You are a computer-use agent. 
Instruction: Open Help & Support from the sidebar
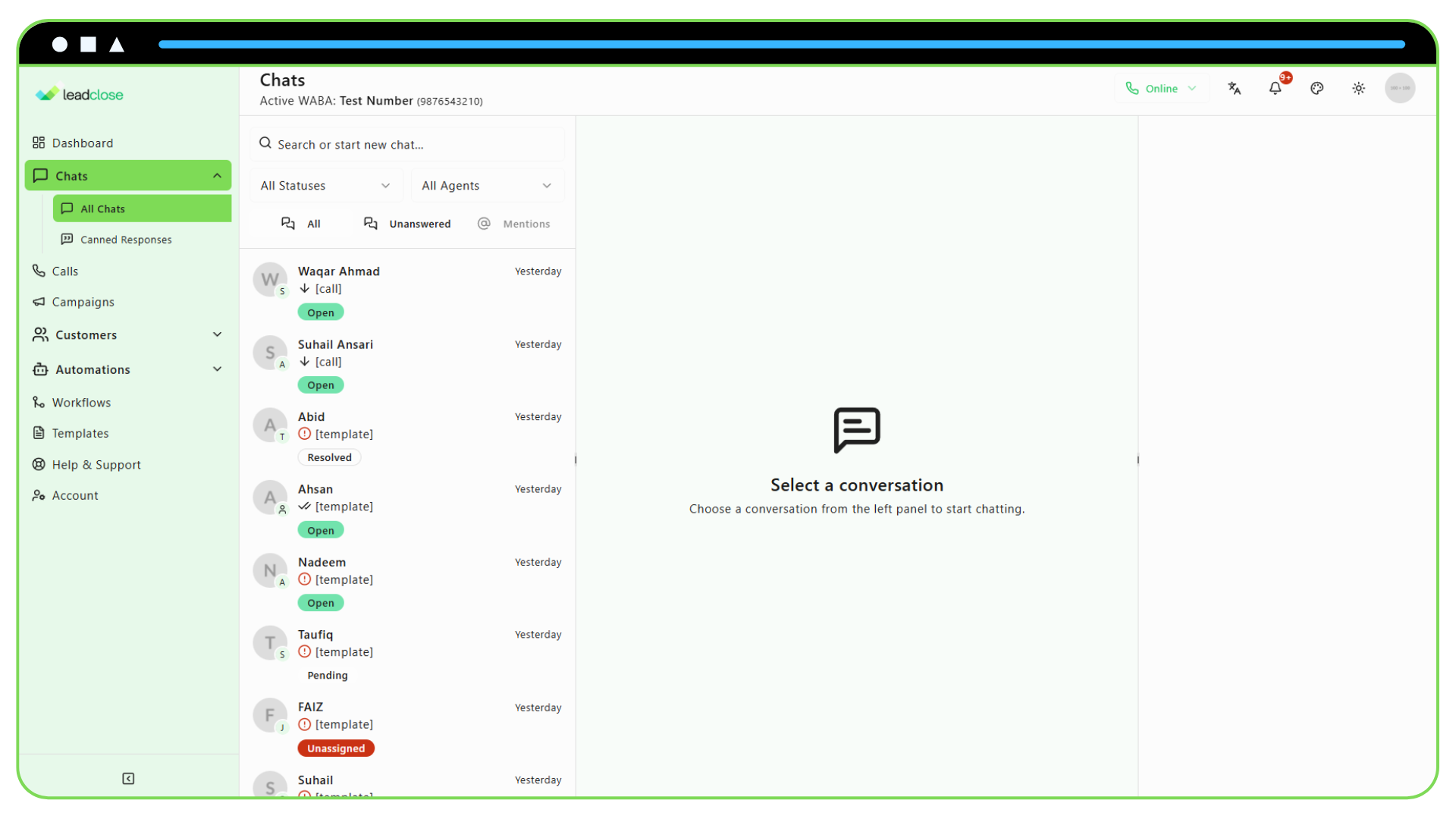click(96, 464)
